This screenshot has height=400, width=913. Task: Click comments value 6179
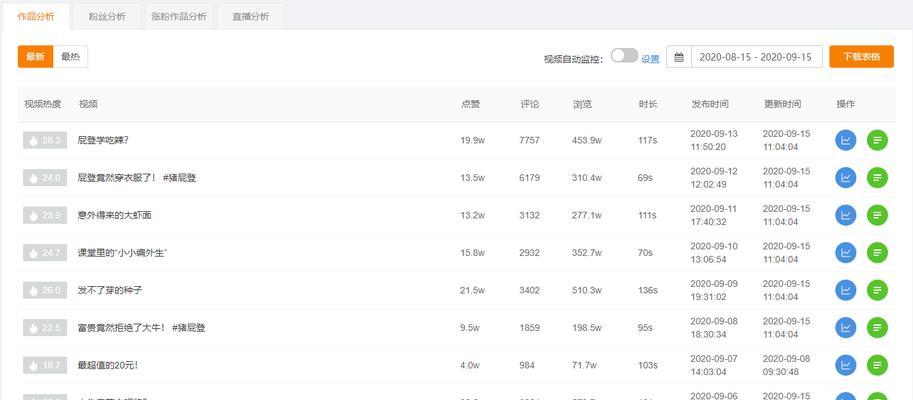529,178
